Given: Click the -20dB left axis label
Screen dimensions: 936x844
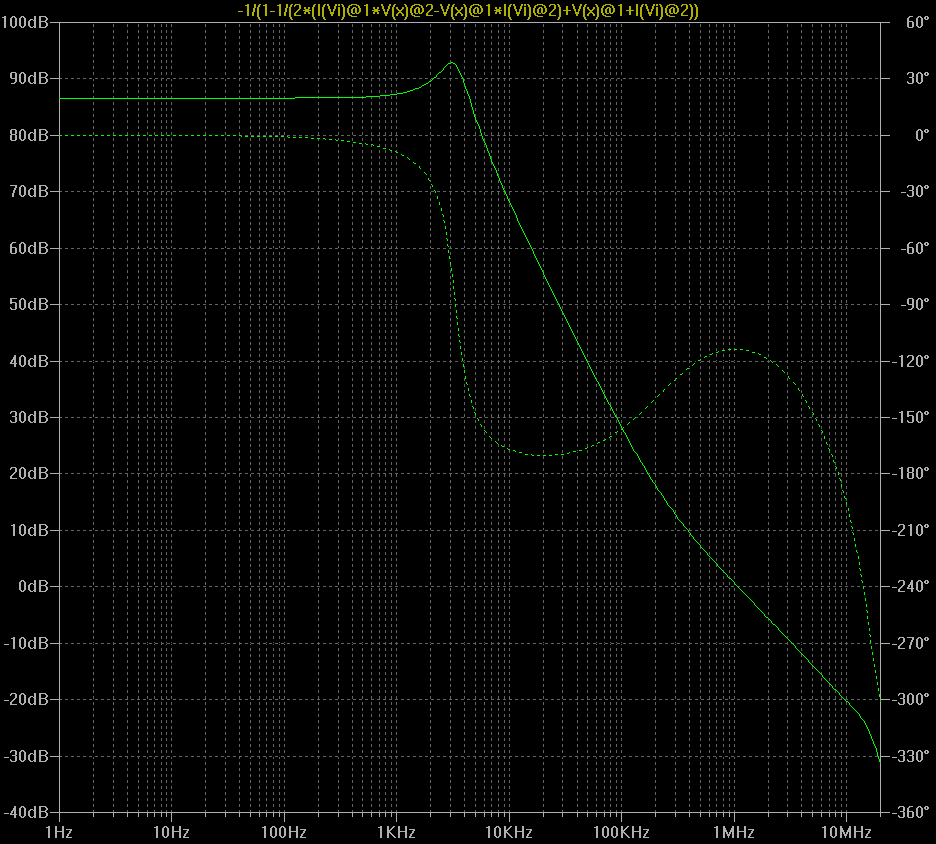Looking at the screenshot, I should (26, 699).
